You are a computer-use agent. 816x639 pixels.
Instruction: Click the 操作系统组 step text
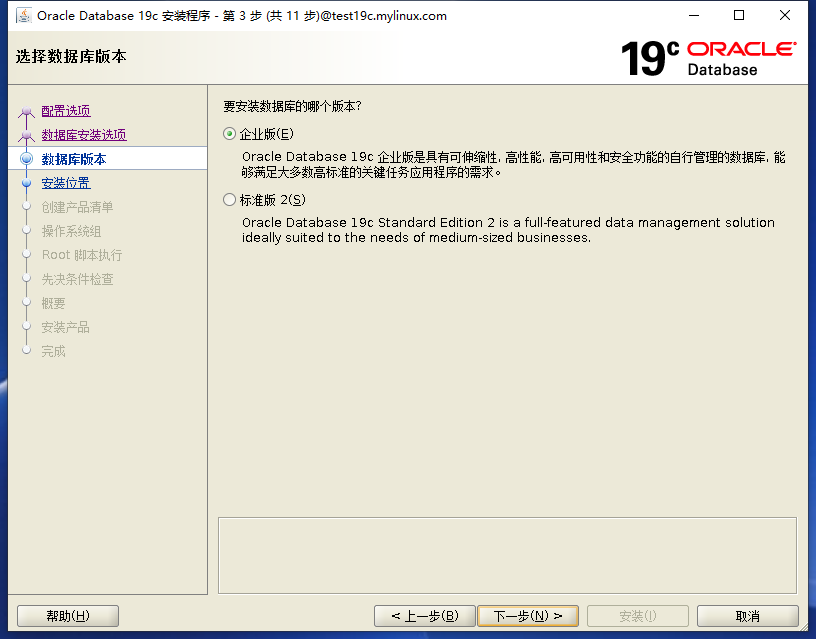point(71,231)
